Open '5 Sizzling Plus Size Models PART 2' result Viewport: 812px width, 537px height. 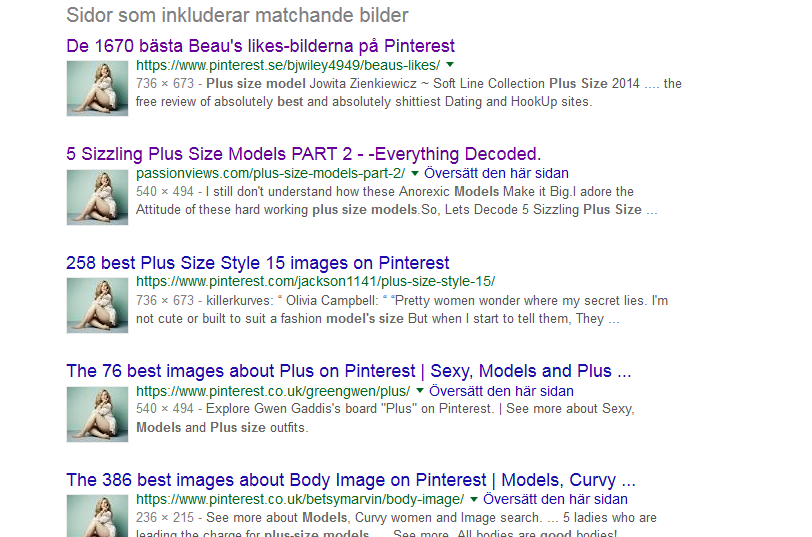click(x=303, y=154)
